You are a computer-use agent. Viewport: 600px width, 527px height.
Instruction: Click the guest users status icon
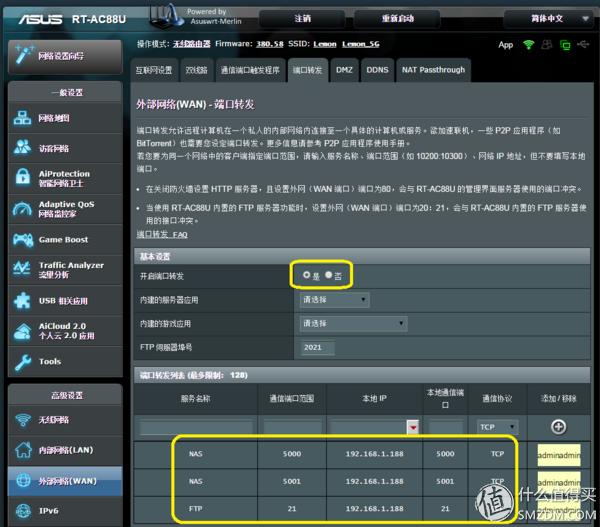546,45
